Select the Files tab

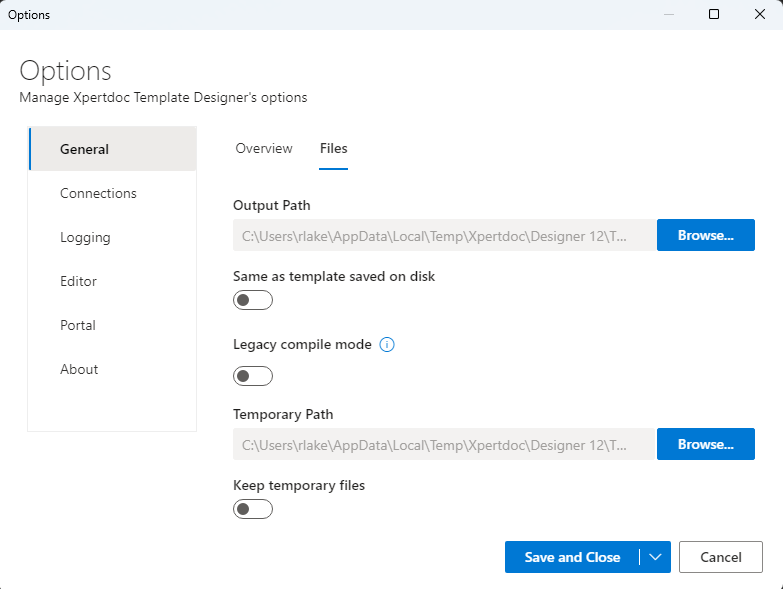(334, 149)
